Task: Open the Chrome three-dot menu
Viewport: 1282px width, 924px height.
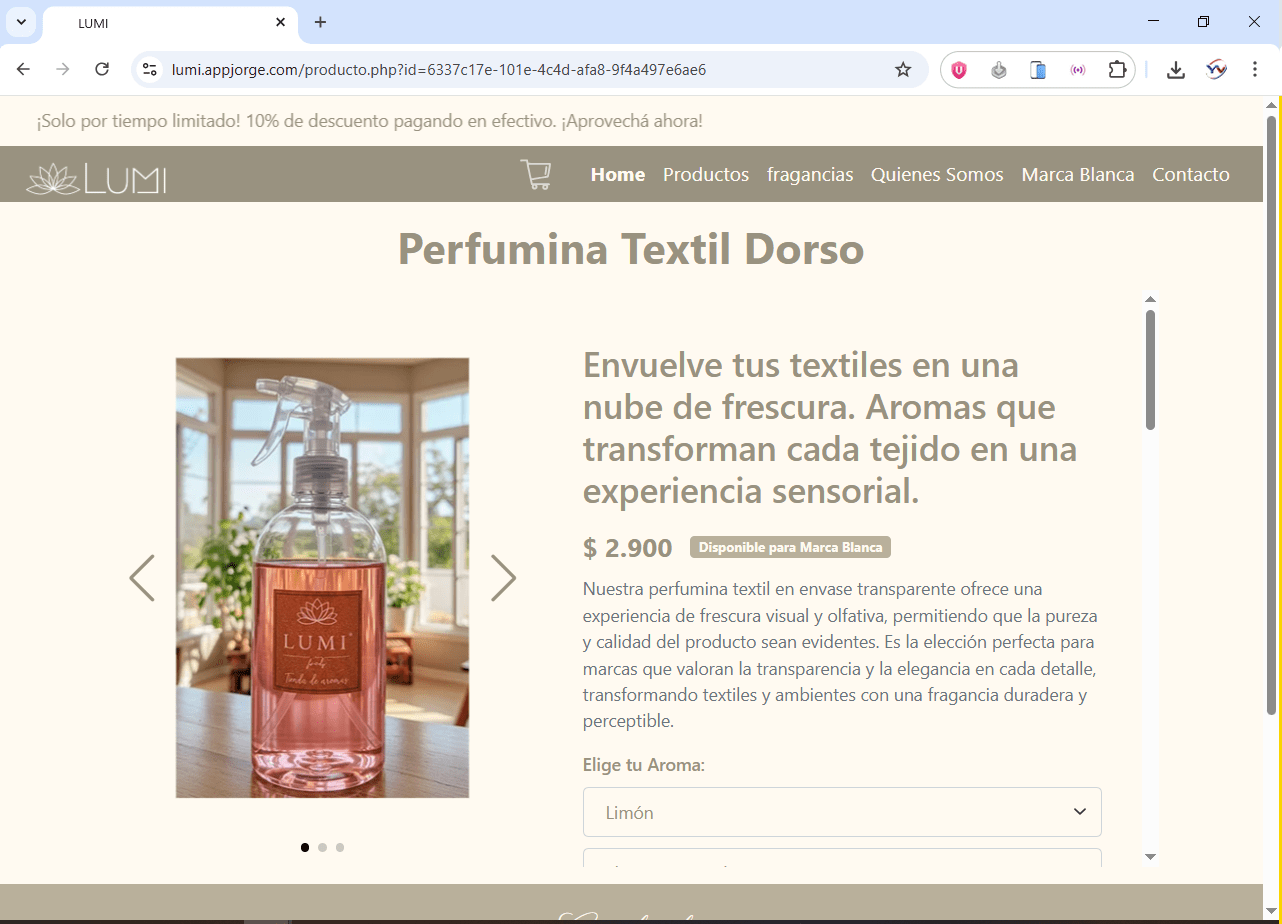Action: [1255, 69]
